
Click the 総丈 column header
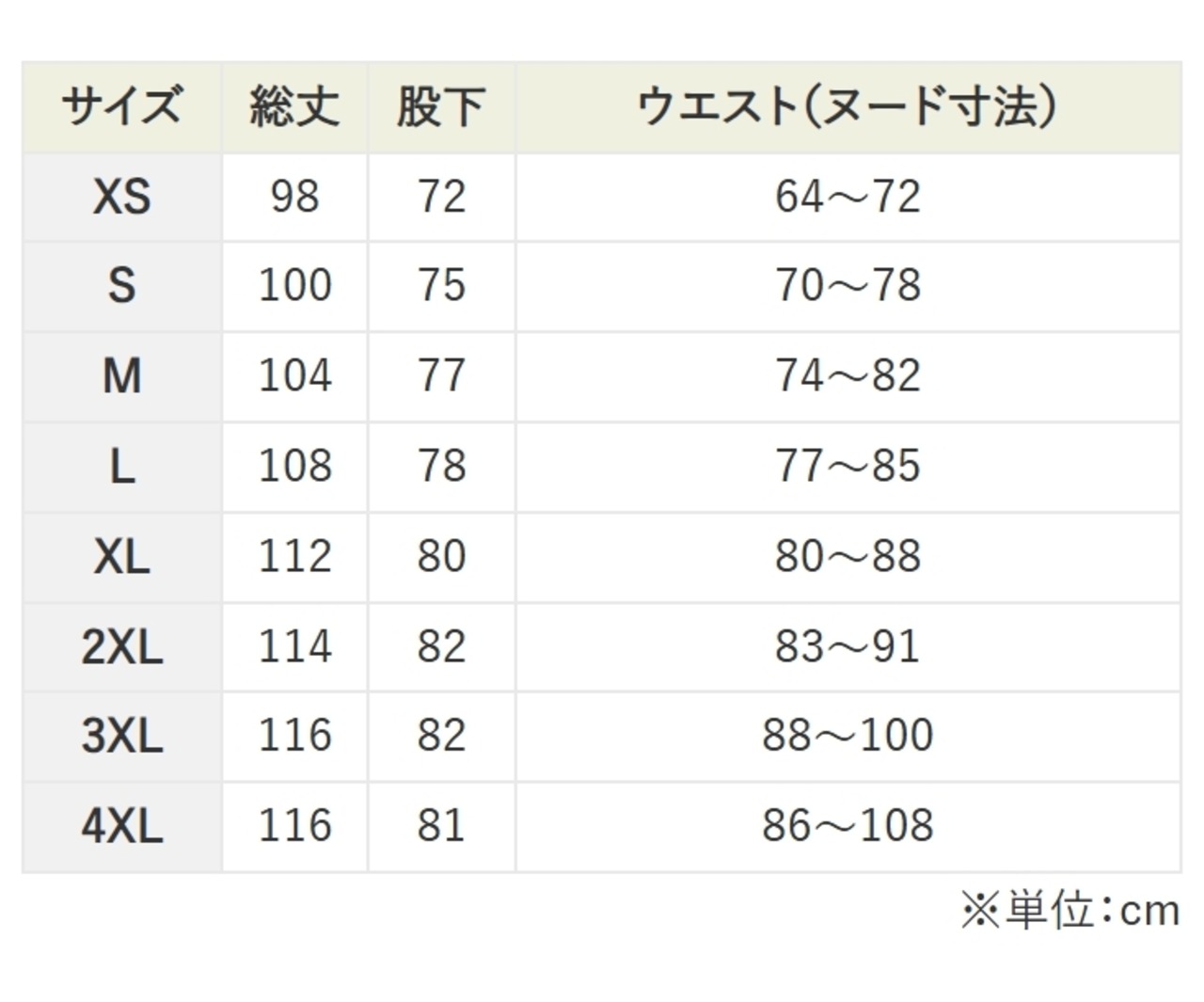294,106
